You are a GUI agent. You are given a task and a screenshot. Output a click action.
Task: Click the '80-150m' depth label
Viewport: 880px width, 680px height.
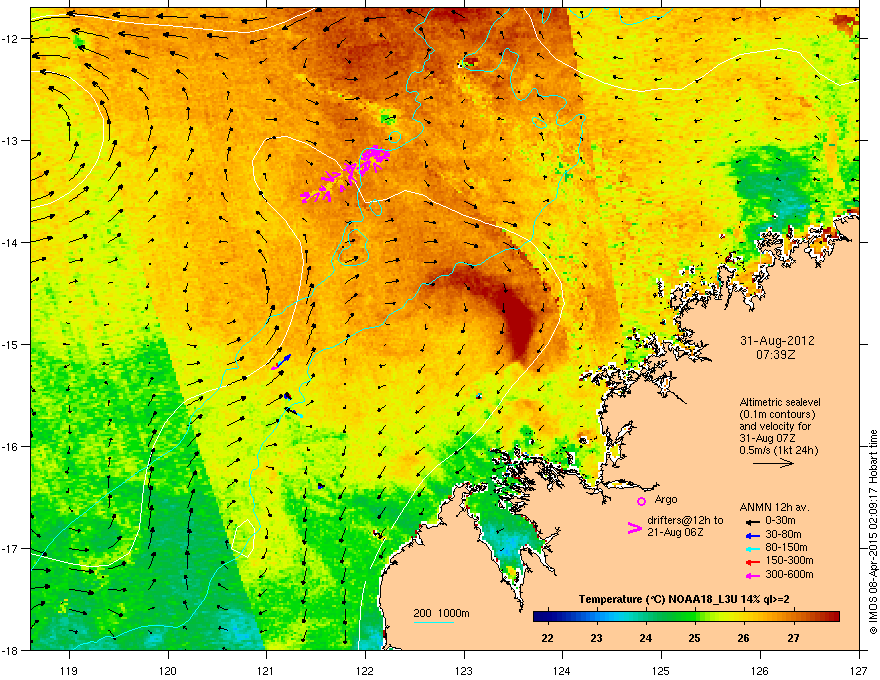coord(786,548)
